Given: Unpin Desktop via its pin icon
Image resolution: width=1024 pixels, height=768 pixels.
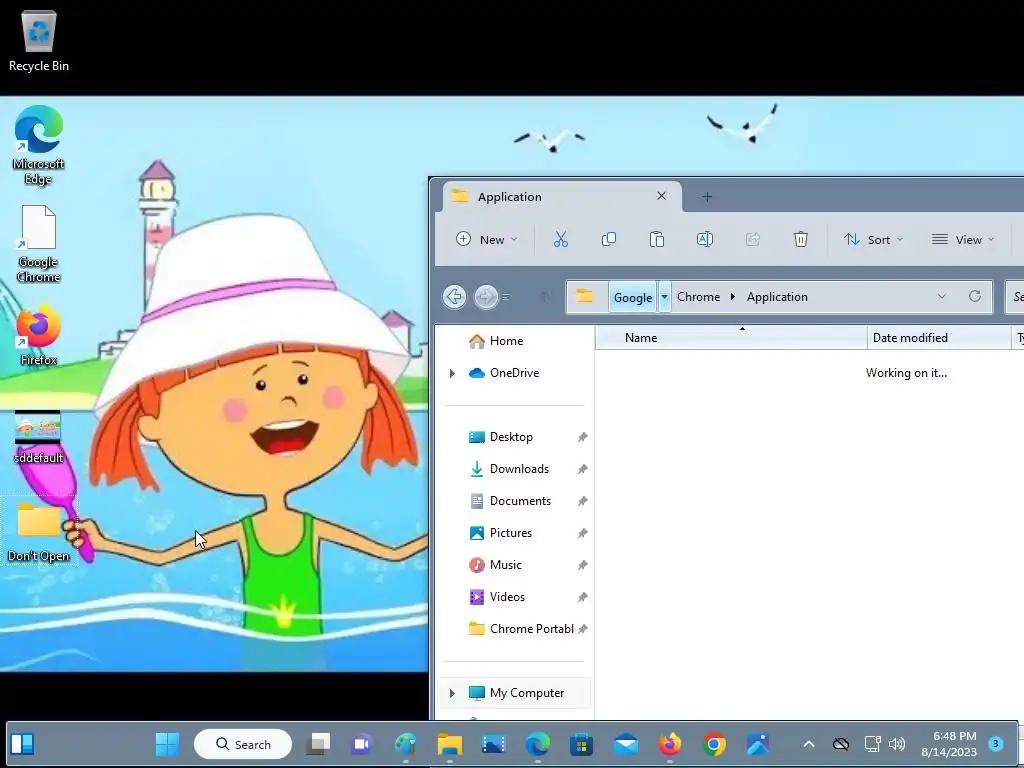Looking at the screenshot, I should (x=582, y=438).
